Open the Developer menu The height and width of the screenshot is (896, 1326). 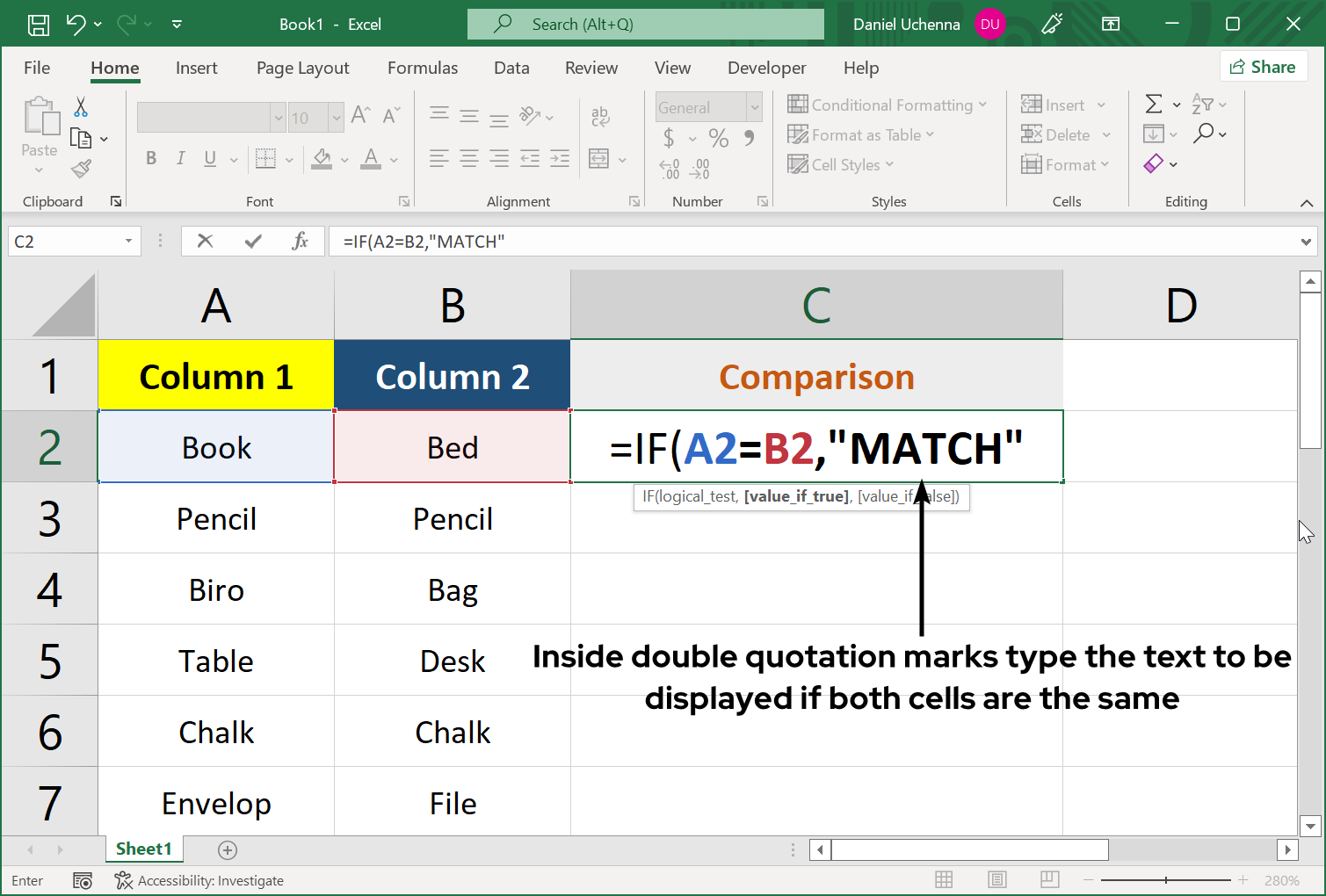click(x=765, y=68)
